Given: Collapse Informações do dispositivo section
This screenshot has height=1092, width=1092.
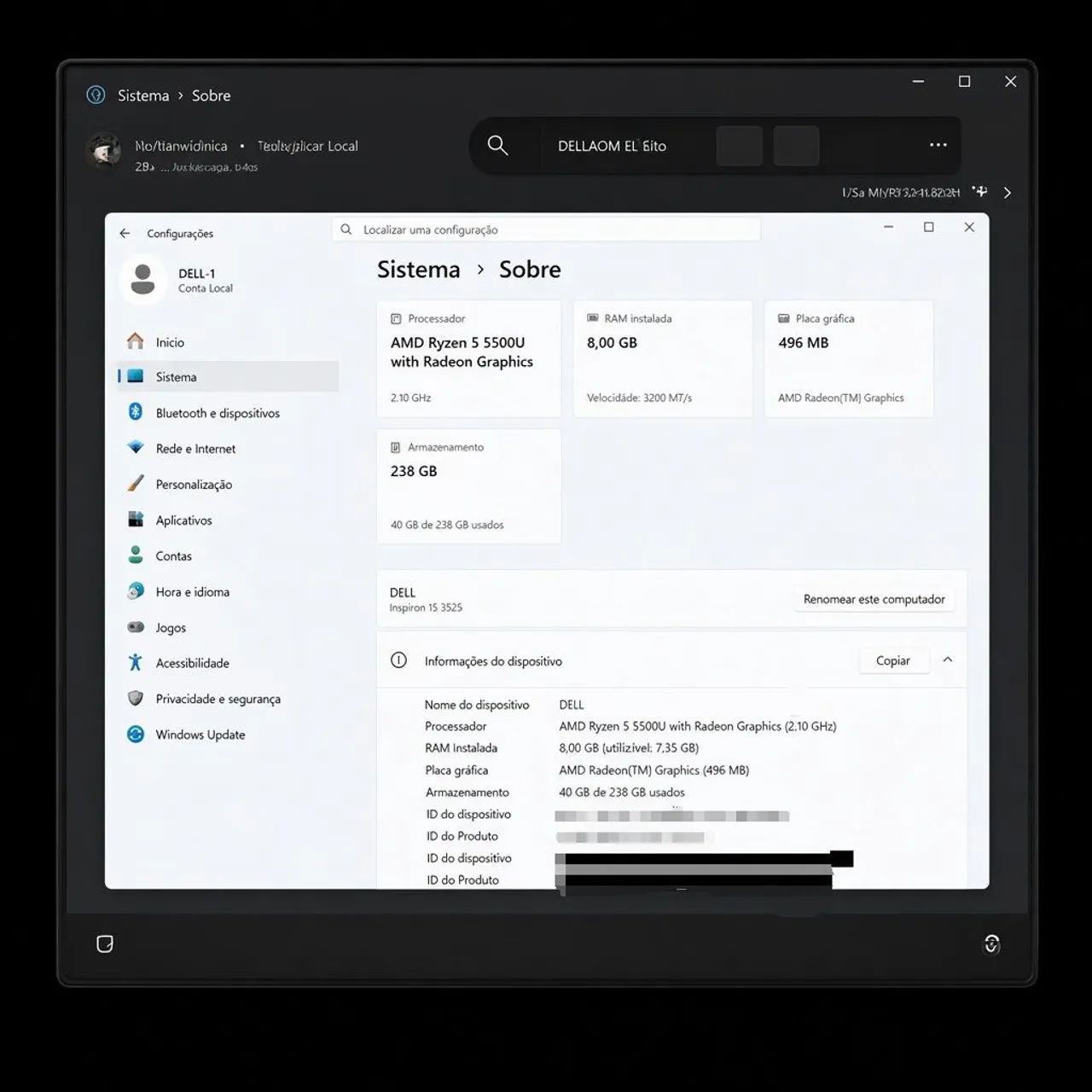Looking at the screenshot, I should (947, 660).
